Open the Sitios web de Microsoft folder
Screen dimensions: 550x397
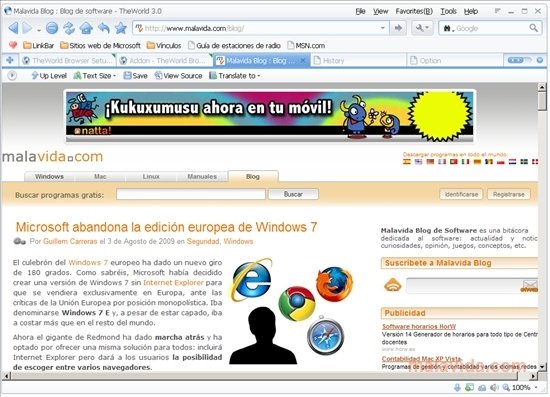(100, 45)
